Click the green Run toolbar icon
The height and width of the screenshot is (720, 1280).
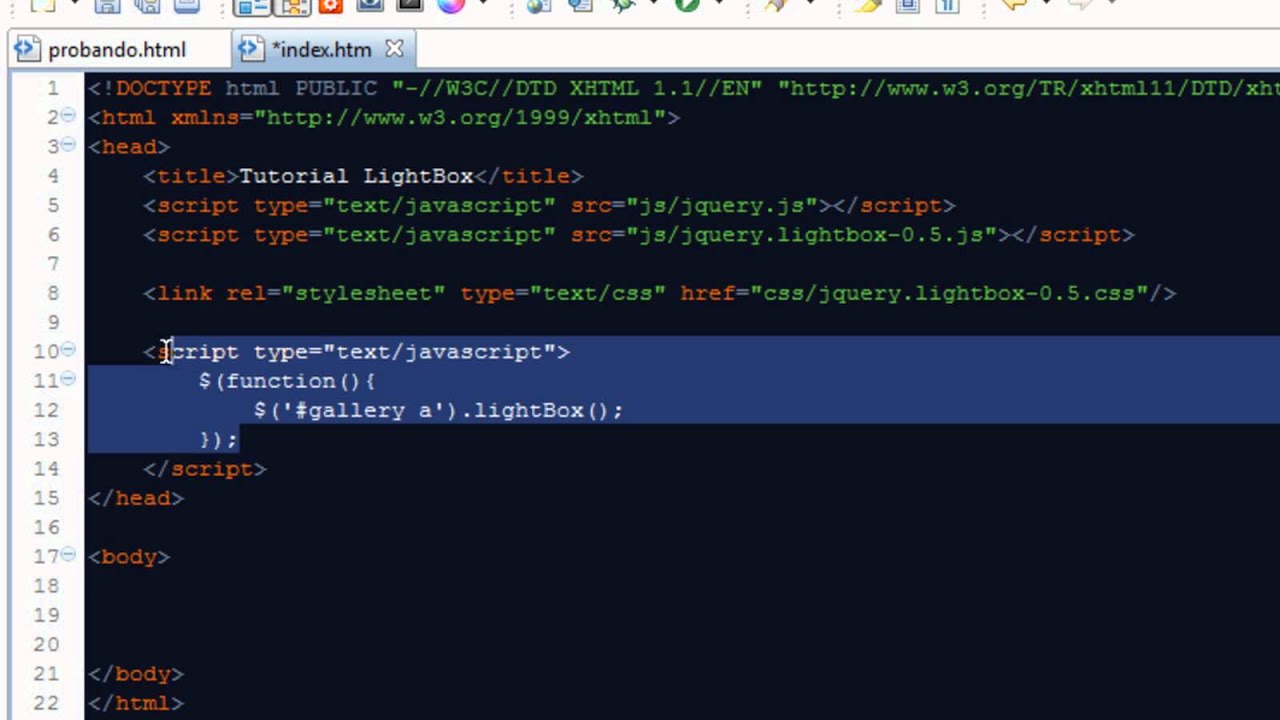coord(687,5)
